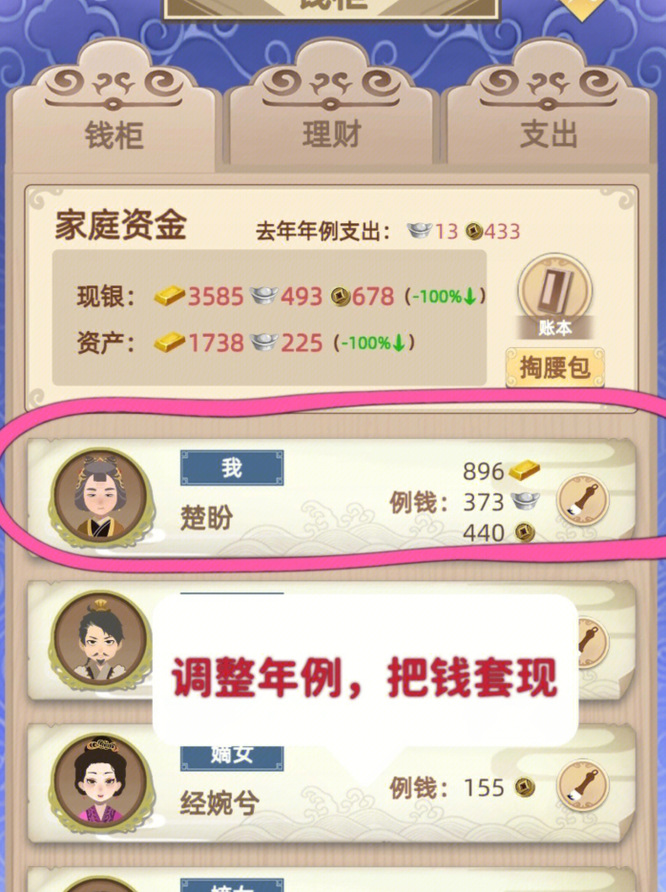Image resolution: width=666 pixels, height=892 pixels.
Task: Tap the brush icon beside second family member
Action: 592,643
